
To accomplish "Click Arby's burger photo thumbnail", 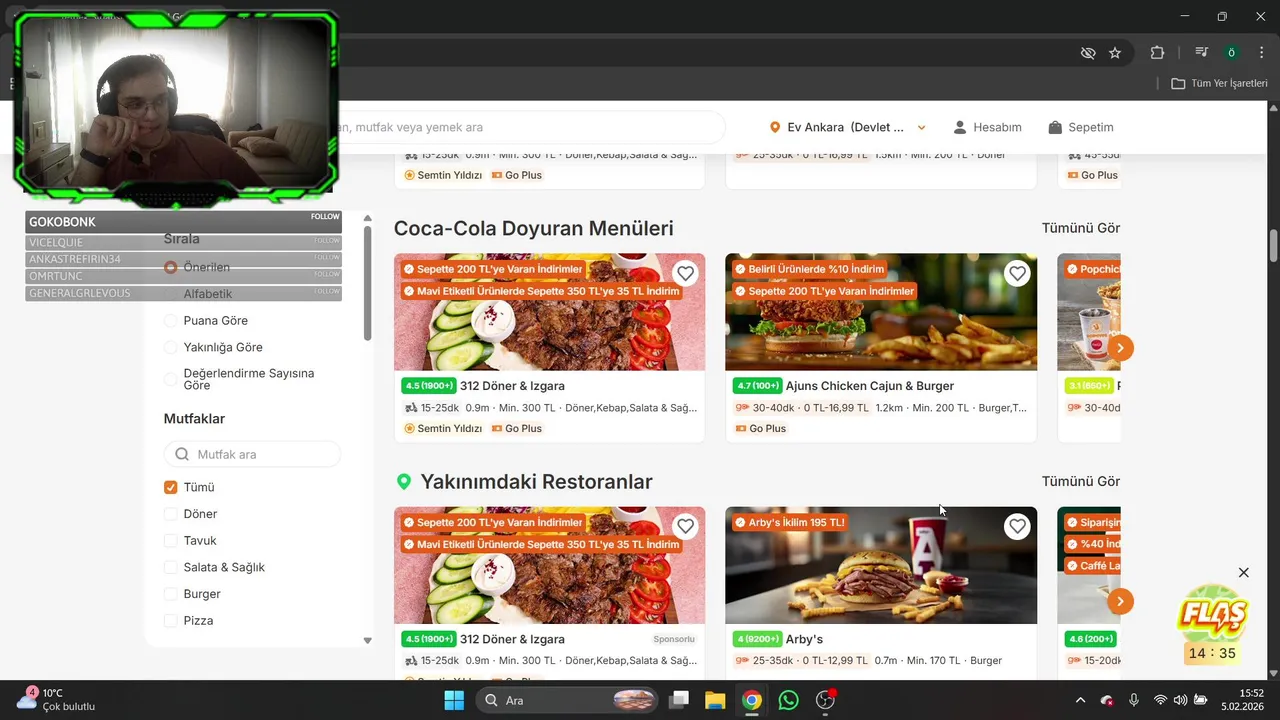I will 881,565.
